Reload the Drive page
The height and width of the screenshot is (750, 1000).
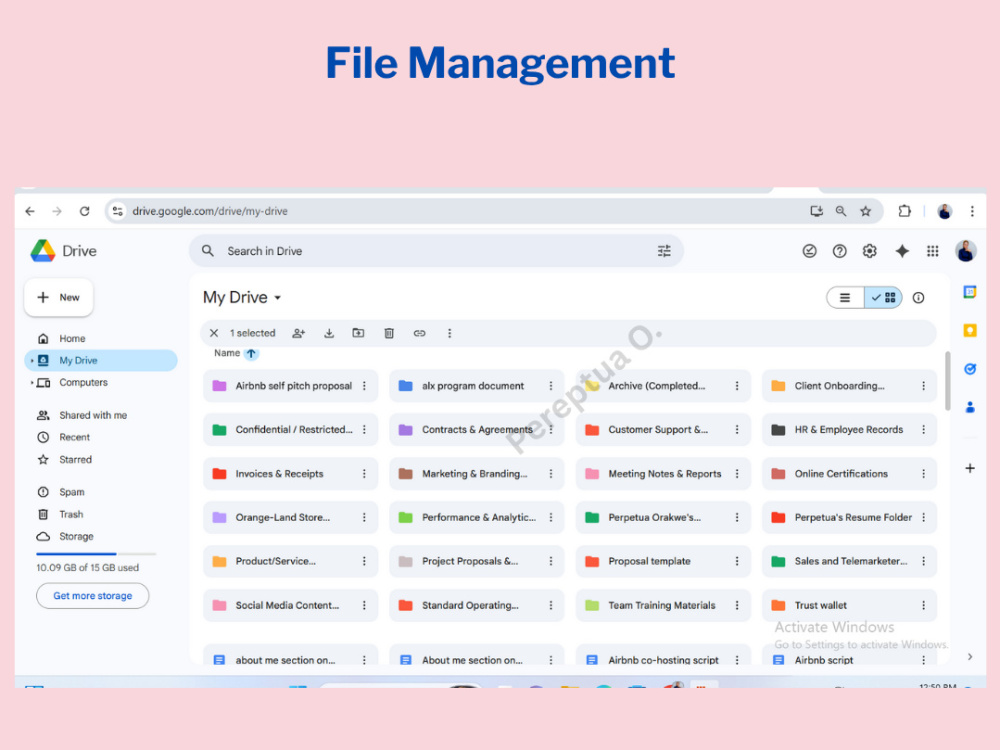click(x=84, y=211)
